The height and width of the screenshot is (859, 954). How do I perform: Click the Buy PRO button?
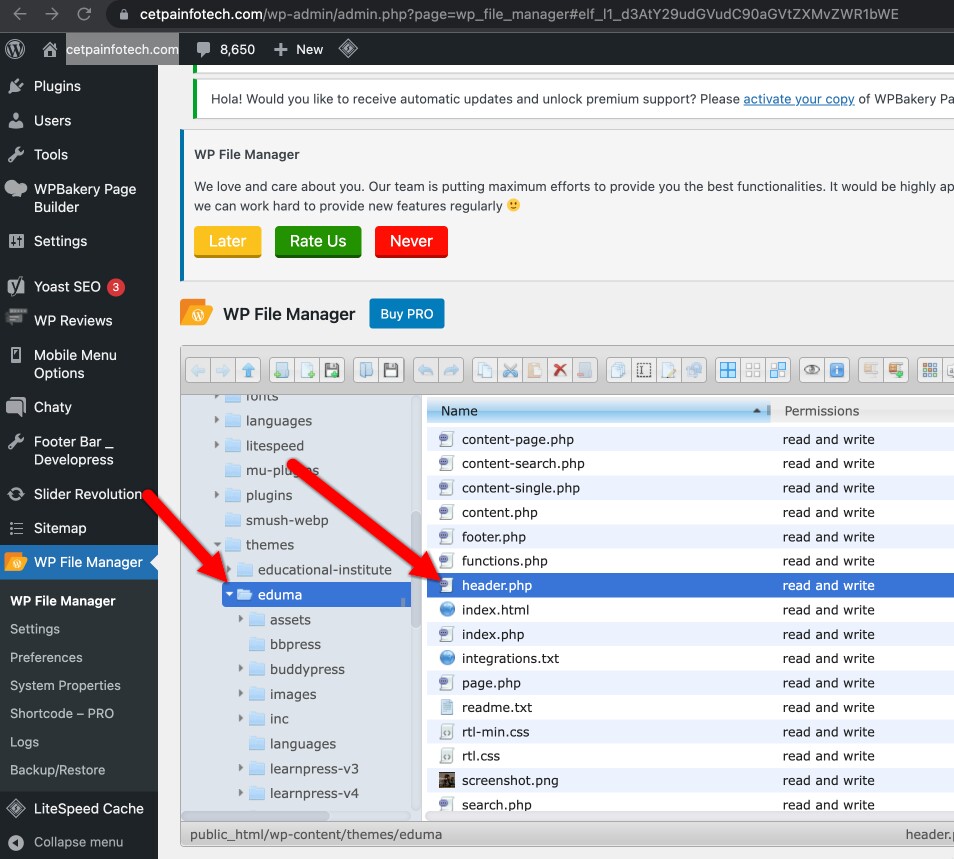406,313
